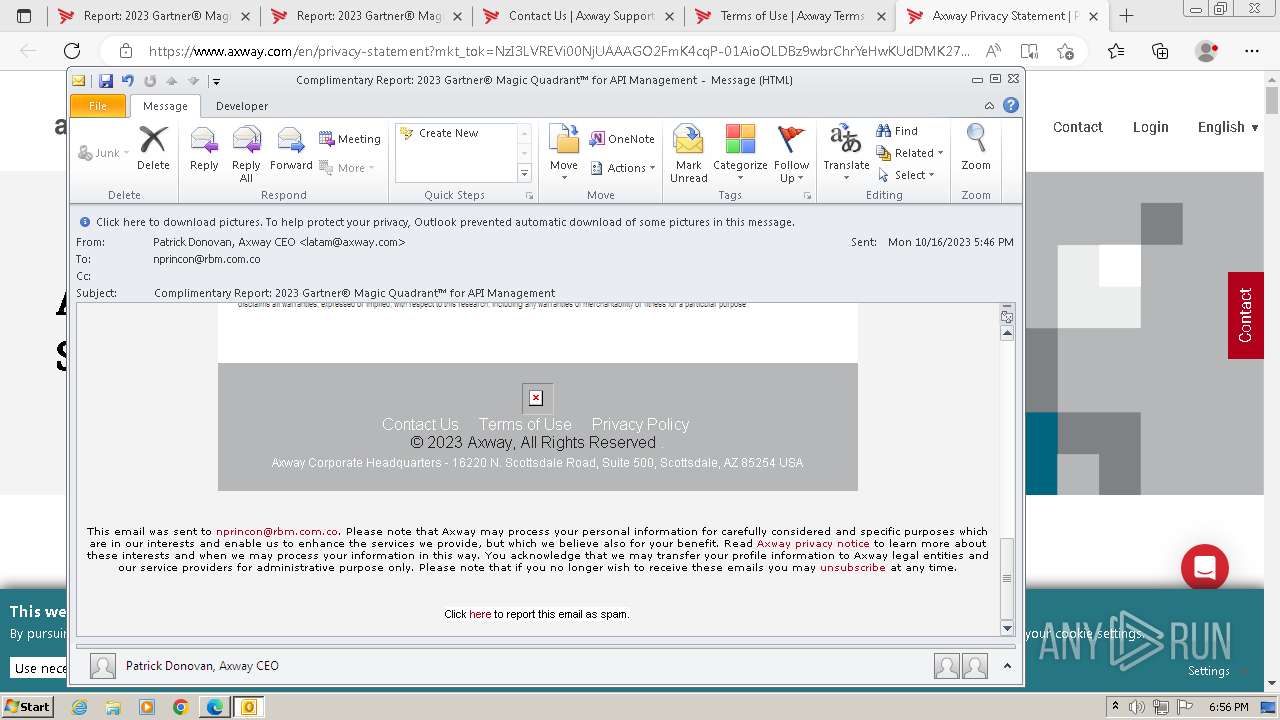Switch to first Report 2023 Gartner browser tab

tap(155, 16)
